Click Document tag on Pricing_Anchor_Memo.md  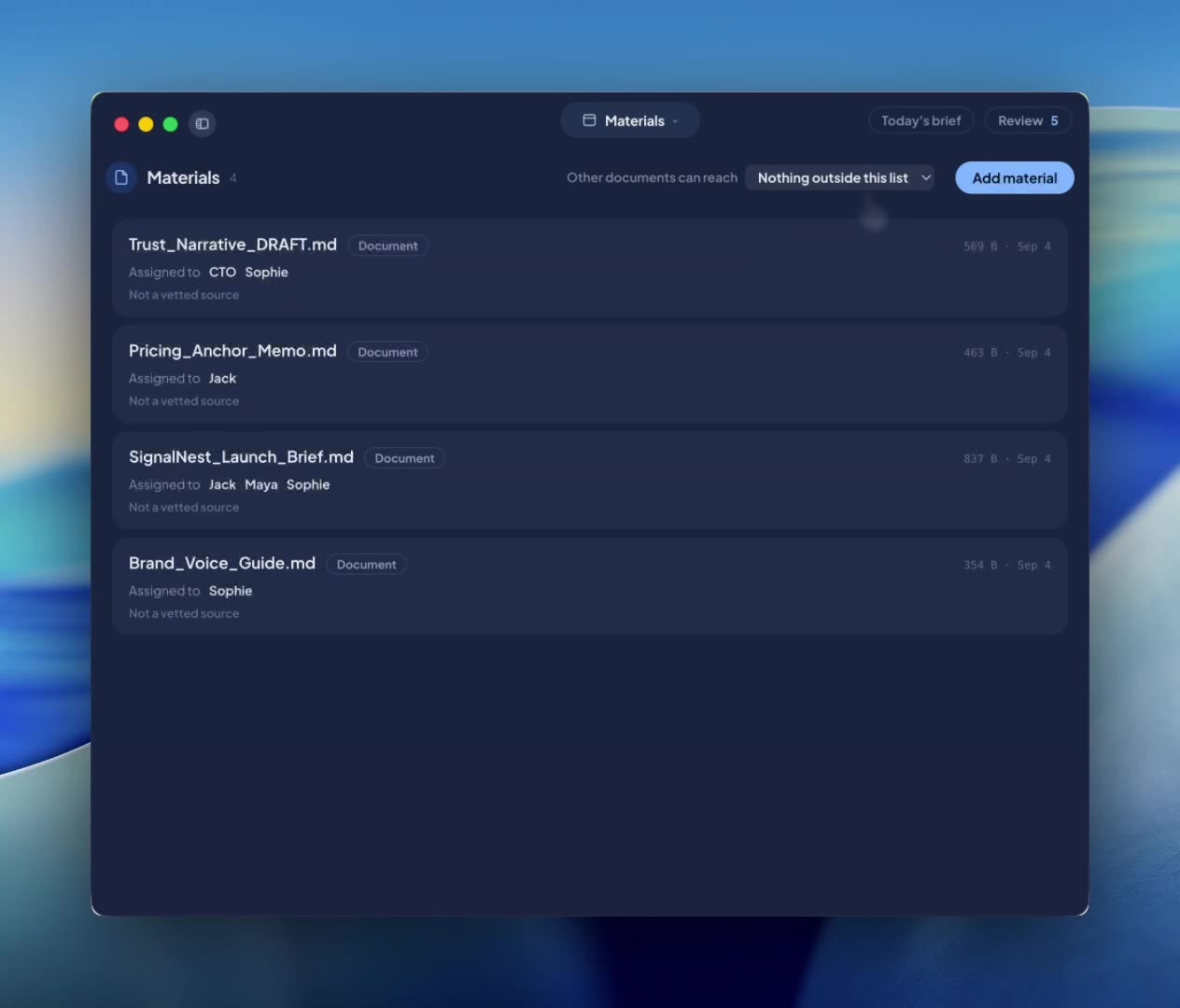click(387, 352)
